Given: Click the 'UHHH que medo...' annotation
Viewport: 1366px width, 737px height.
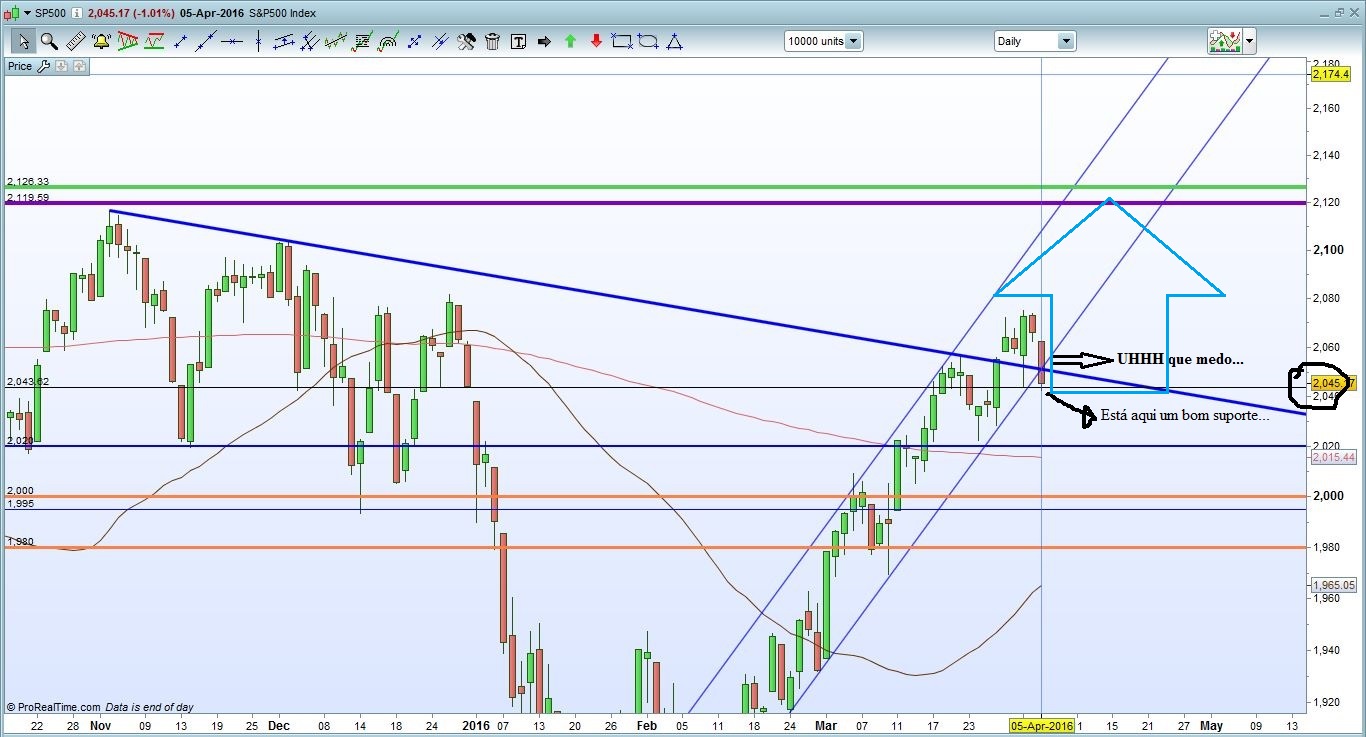Looking at the screenshot, I should point(1181,359).
